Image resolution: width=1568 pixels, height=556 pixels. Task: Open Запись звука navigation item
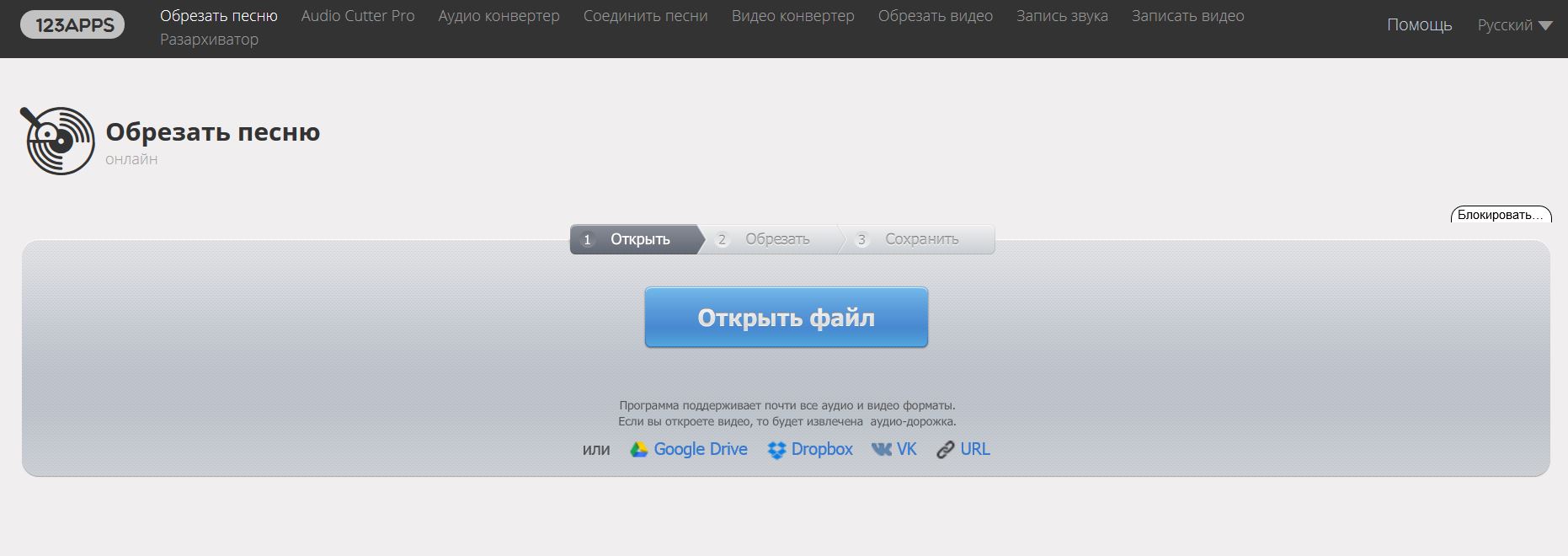click(x=1062, y=16)
